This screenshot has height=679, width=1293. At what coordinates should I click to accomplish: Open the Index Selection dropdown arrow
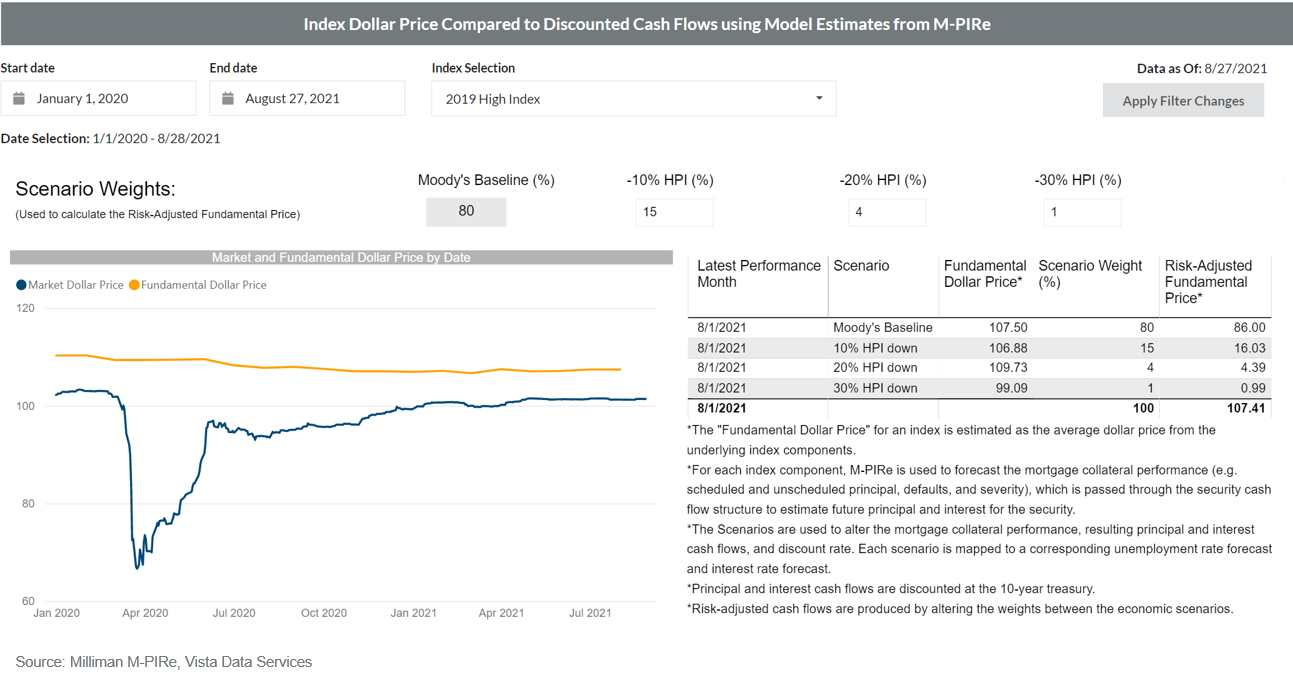coord(819,98)
